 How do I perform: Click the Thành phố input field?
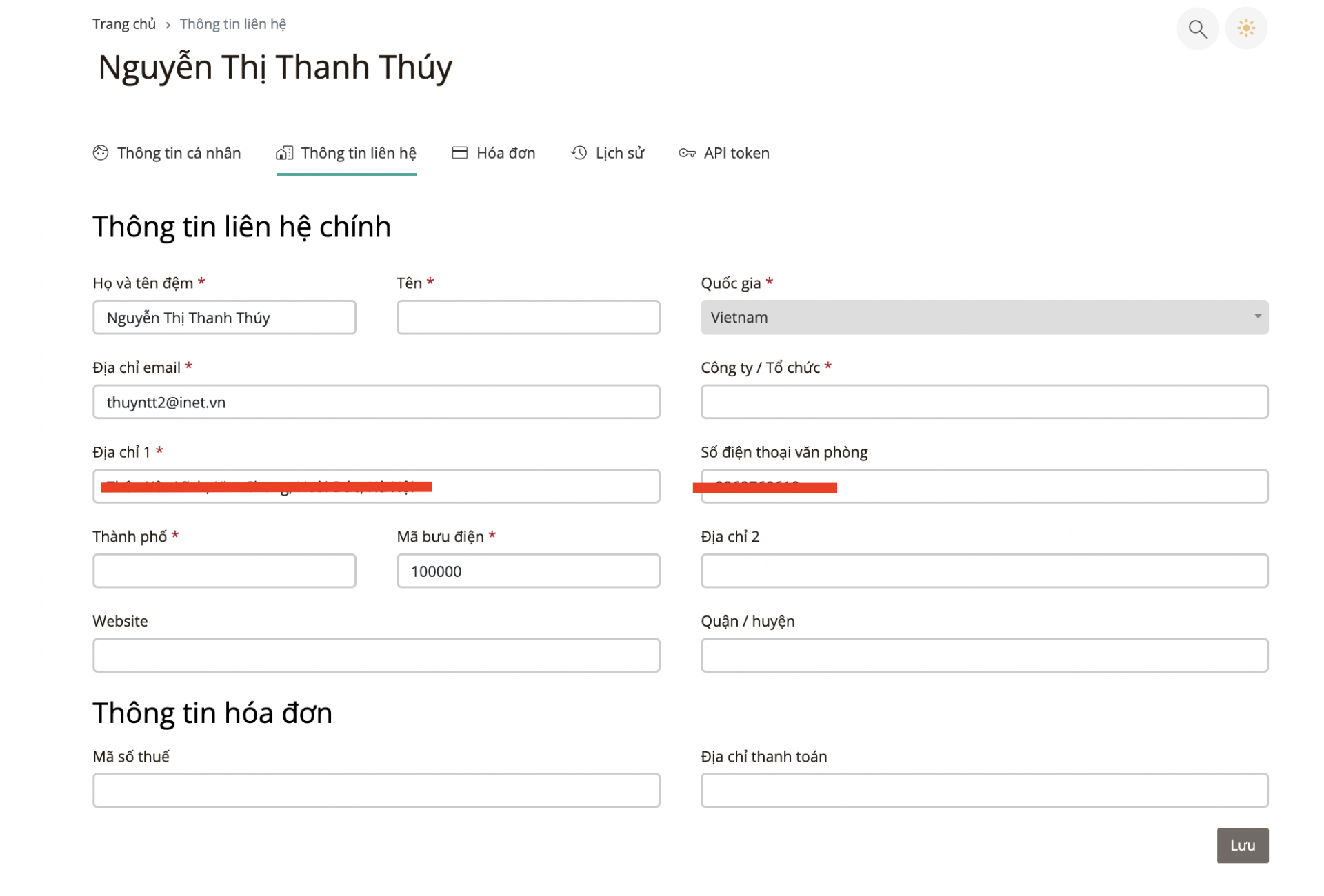(224, 571)
